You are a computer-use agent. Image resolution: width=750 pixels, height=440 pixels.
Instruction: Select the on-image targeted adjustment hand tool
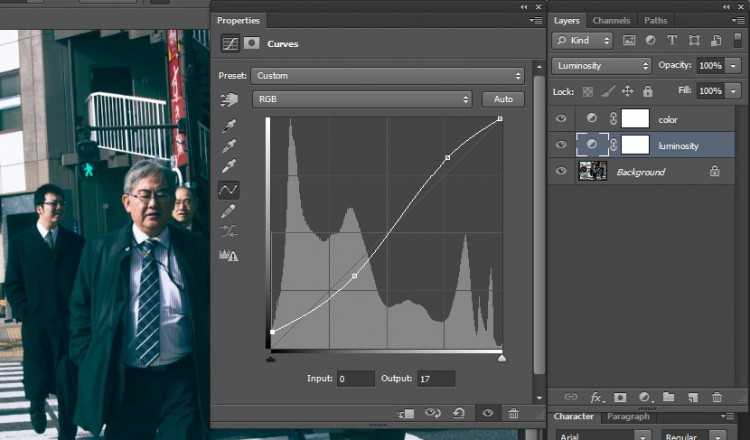(229, 100)
